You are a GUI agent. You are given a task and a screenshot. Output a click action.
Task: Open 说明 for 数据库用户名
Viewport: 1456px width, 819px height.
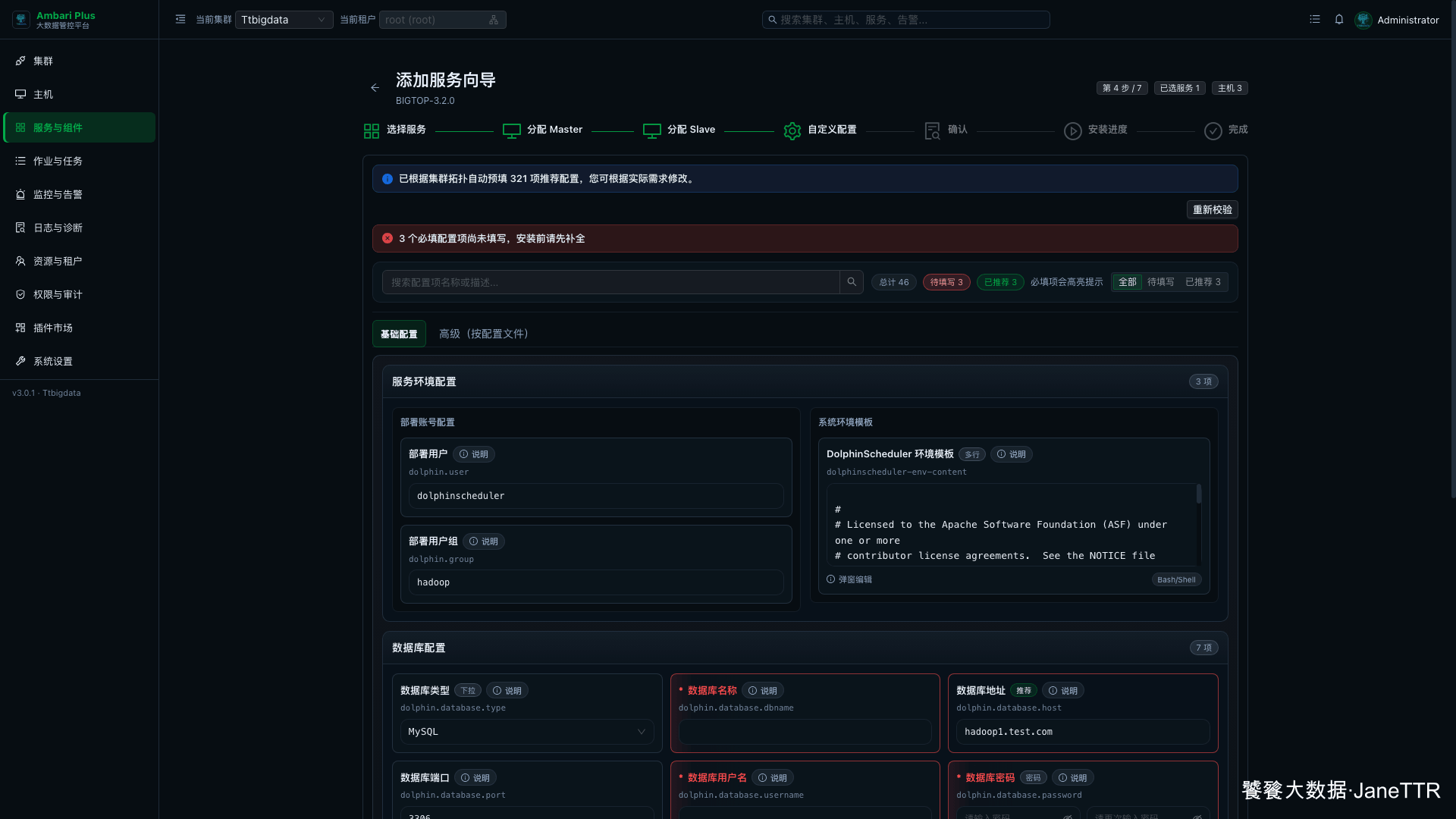point(773,778)
